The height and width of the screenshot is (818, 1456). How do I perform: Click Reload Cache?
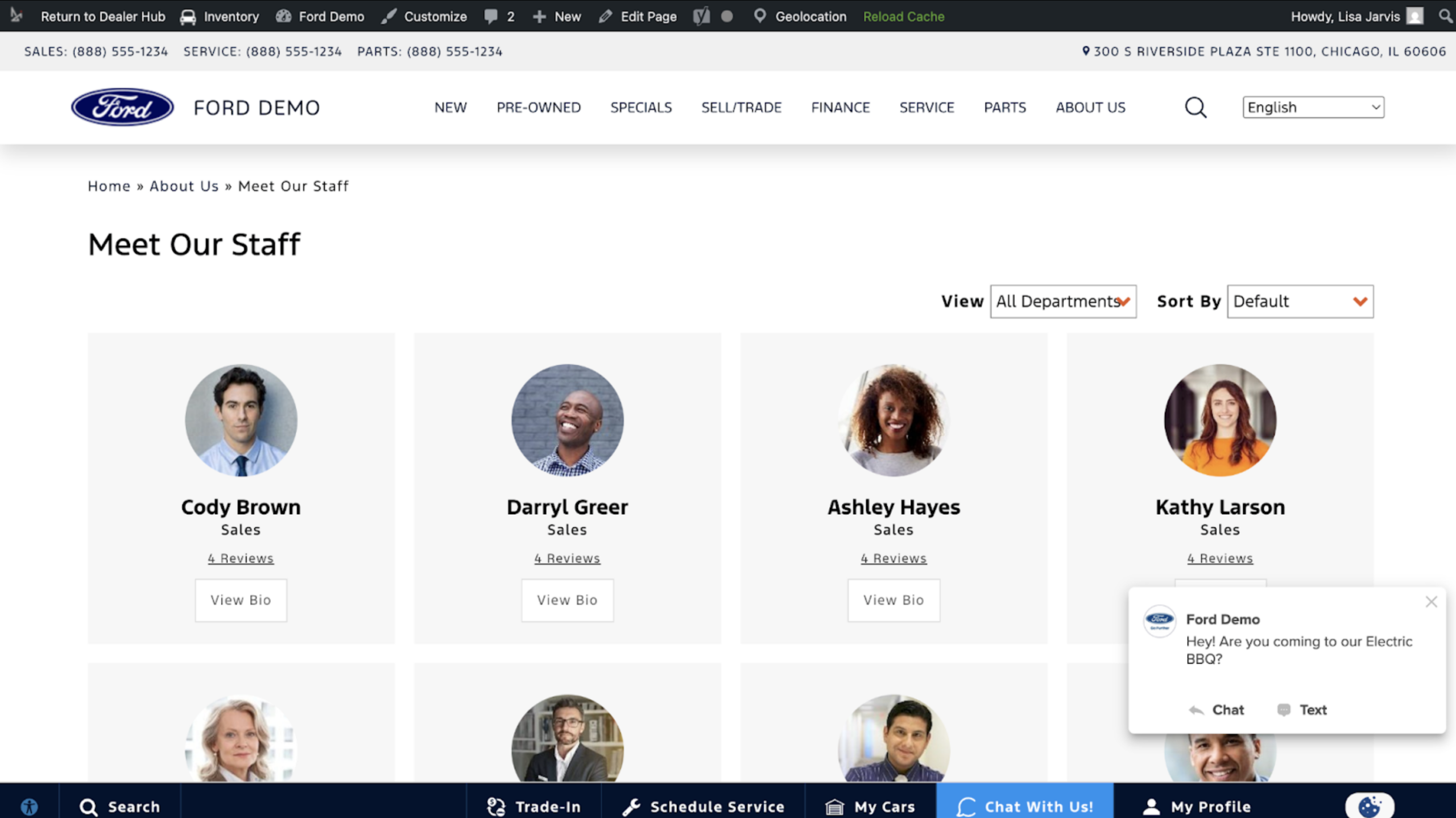tap(904, 16)
